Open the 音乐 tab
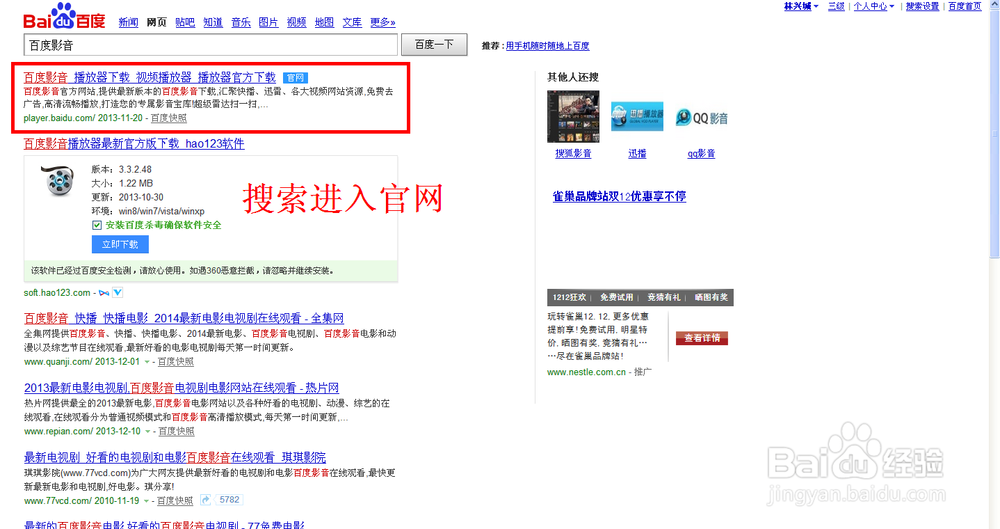 (241, 22)
